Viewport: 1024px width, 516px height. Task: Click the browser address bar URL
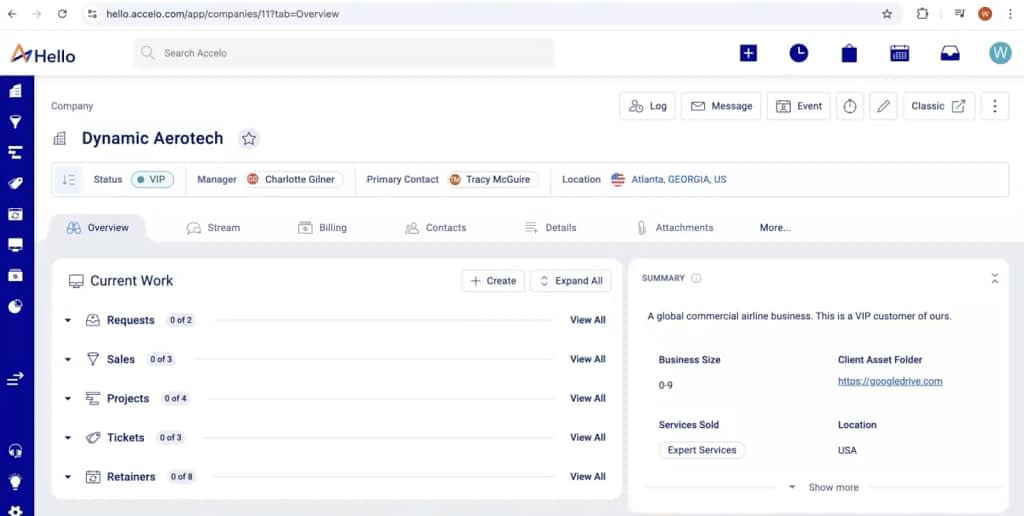[x=223, y=14]
